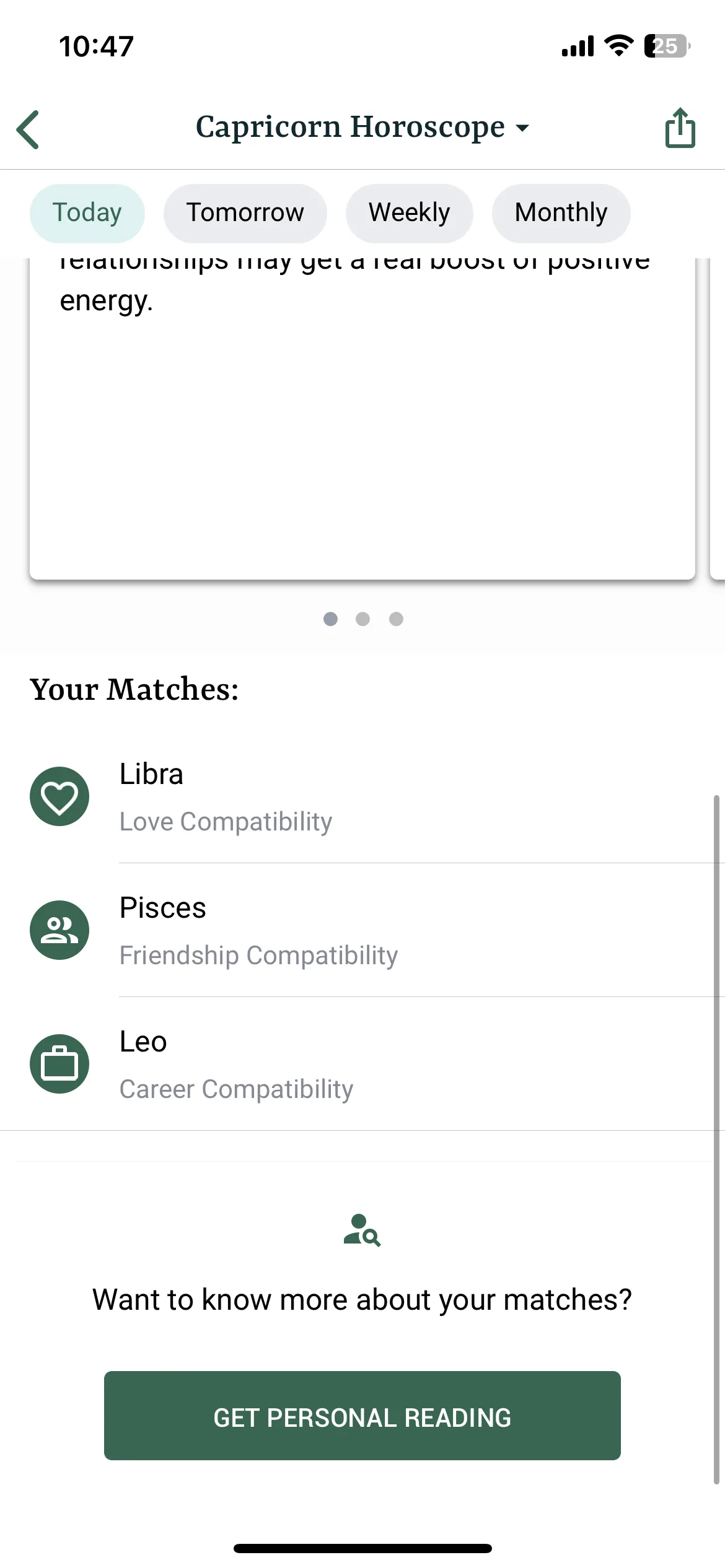Tap the heart icon for Love Compatibility

click(x=59, y=796)
